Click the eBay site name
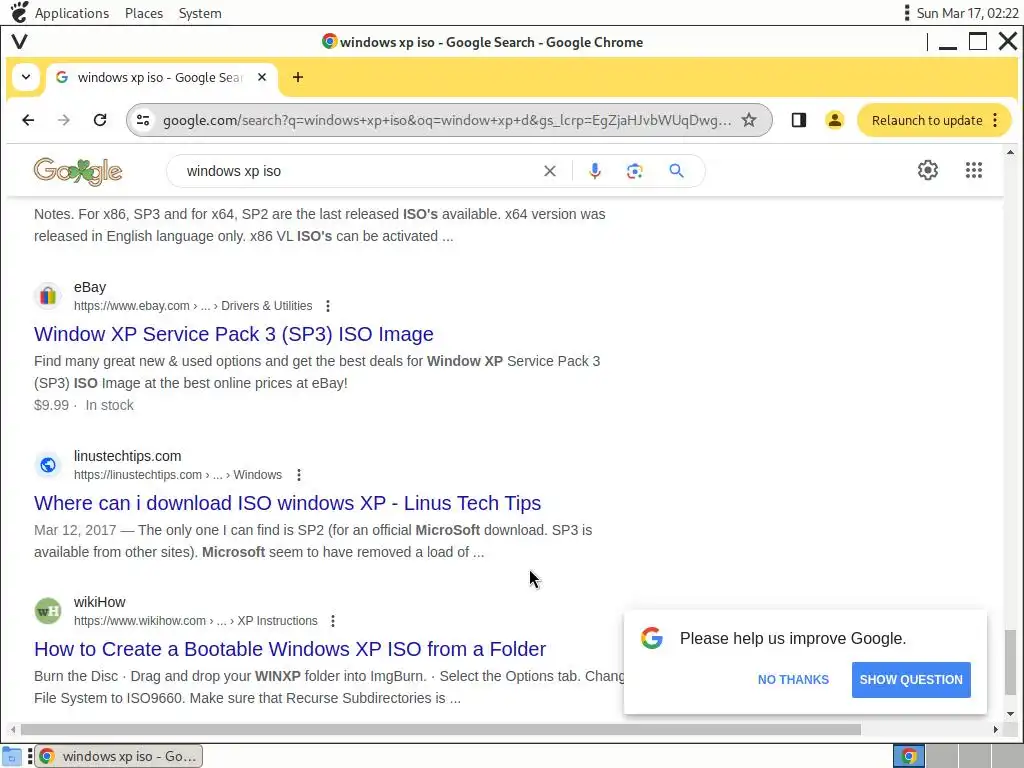This screenshot has height=768, width=1024. (89, 287)
